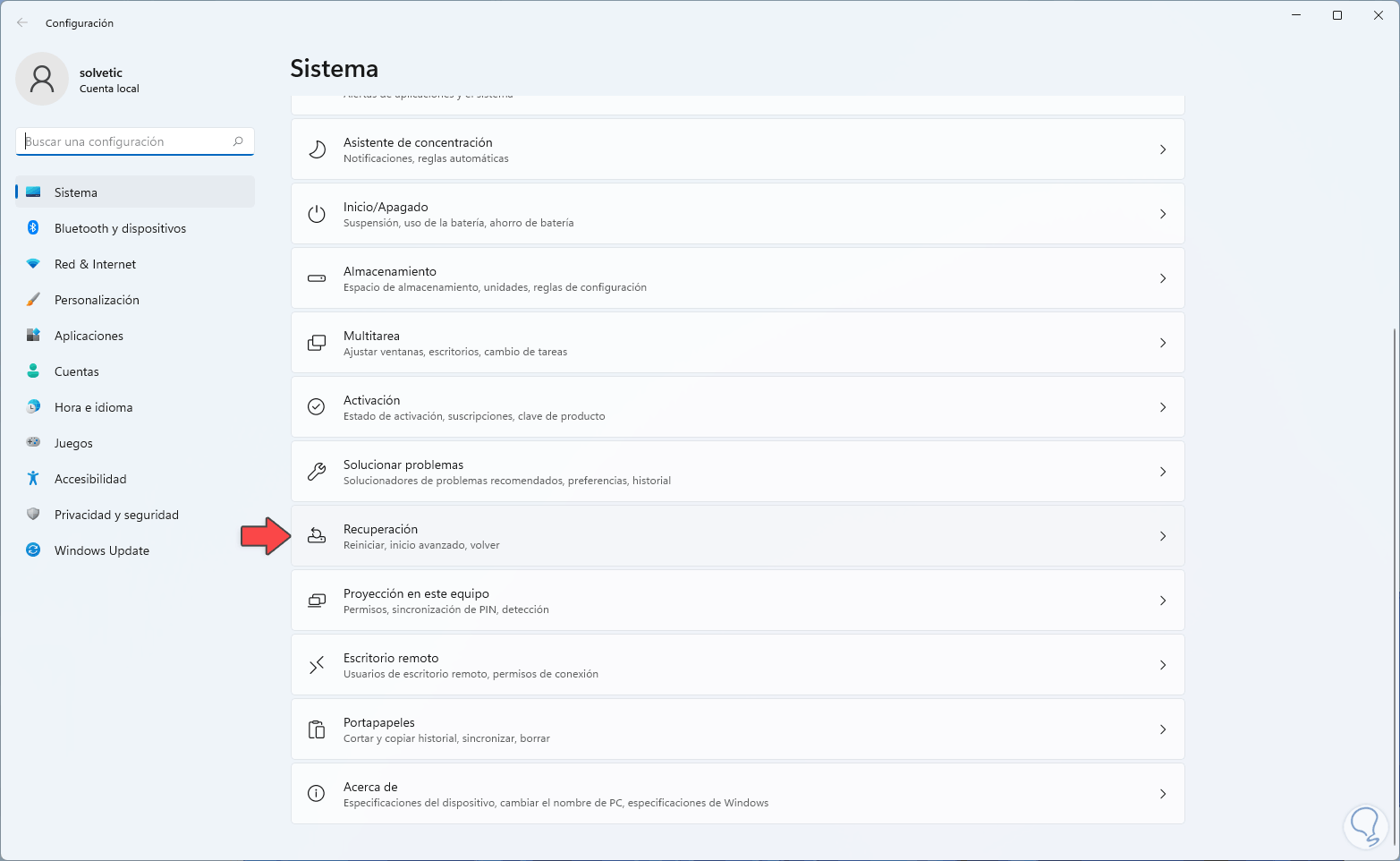Click the Solucionar problemas wrench icon
The height and width of the screenshot is (861, 1400).
click(317, 472)
